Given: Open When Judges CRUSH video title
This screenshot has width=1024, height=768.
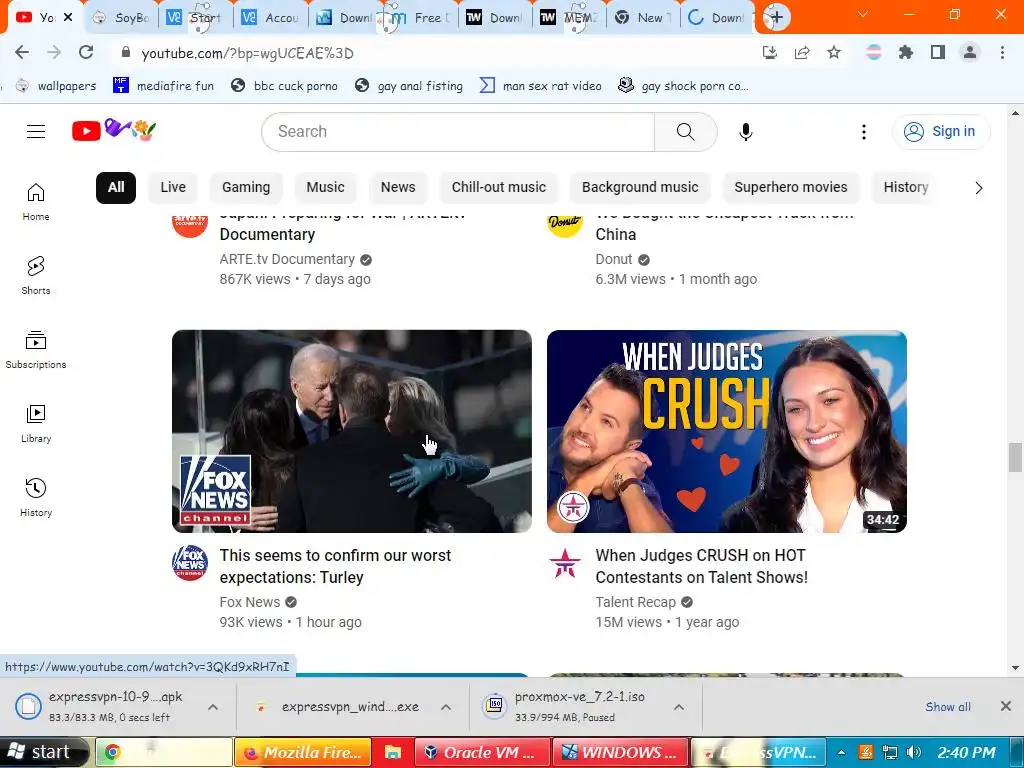Looking at the screenshot, I should pyautogui.click(x=701, y=566).
